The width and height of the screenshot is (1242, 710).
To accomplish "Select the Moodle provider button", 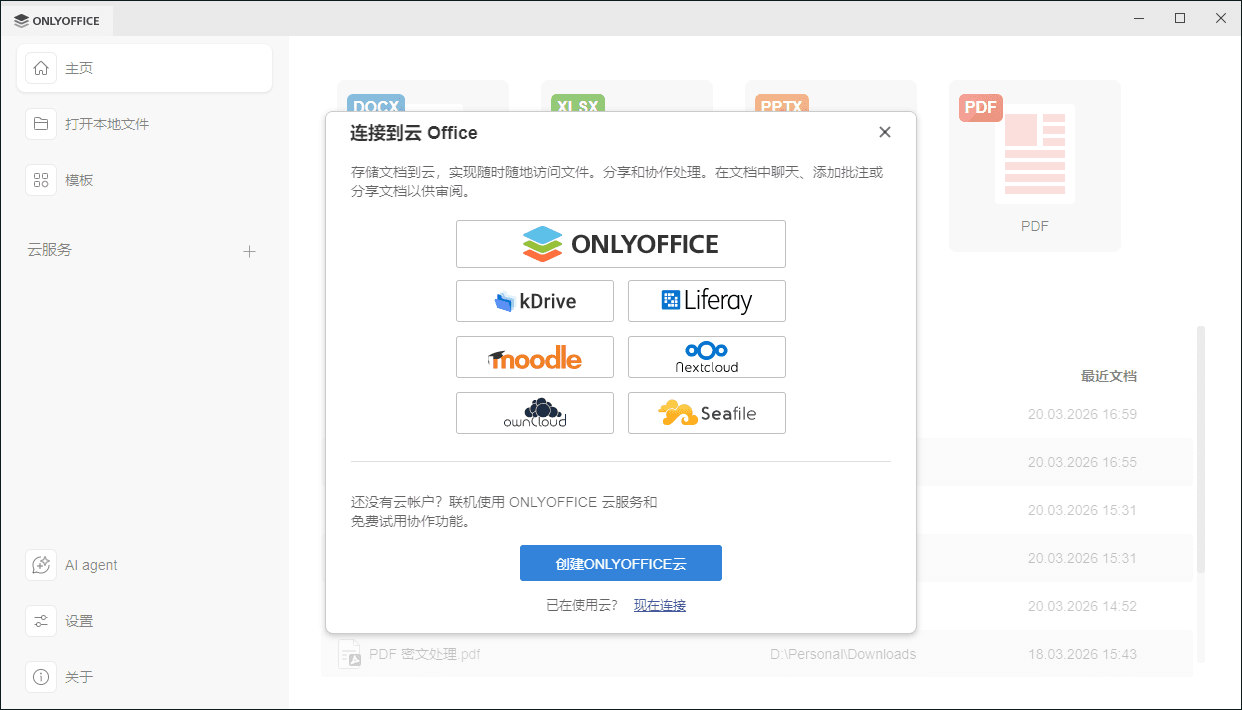I will [535, 357].
